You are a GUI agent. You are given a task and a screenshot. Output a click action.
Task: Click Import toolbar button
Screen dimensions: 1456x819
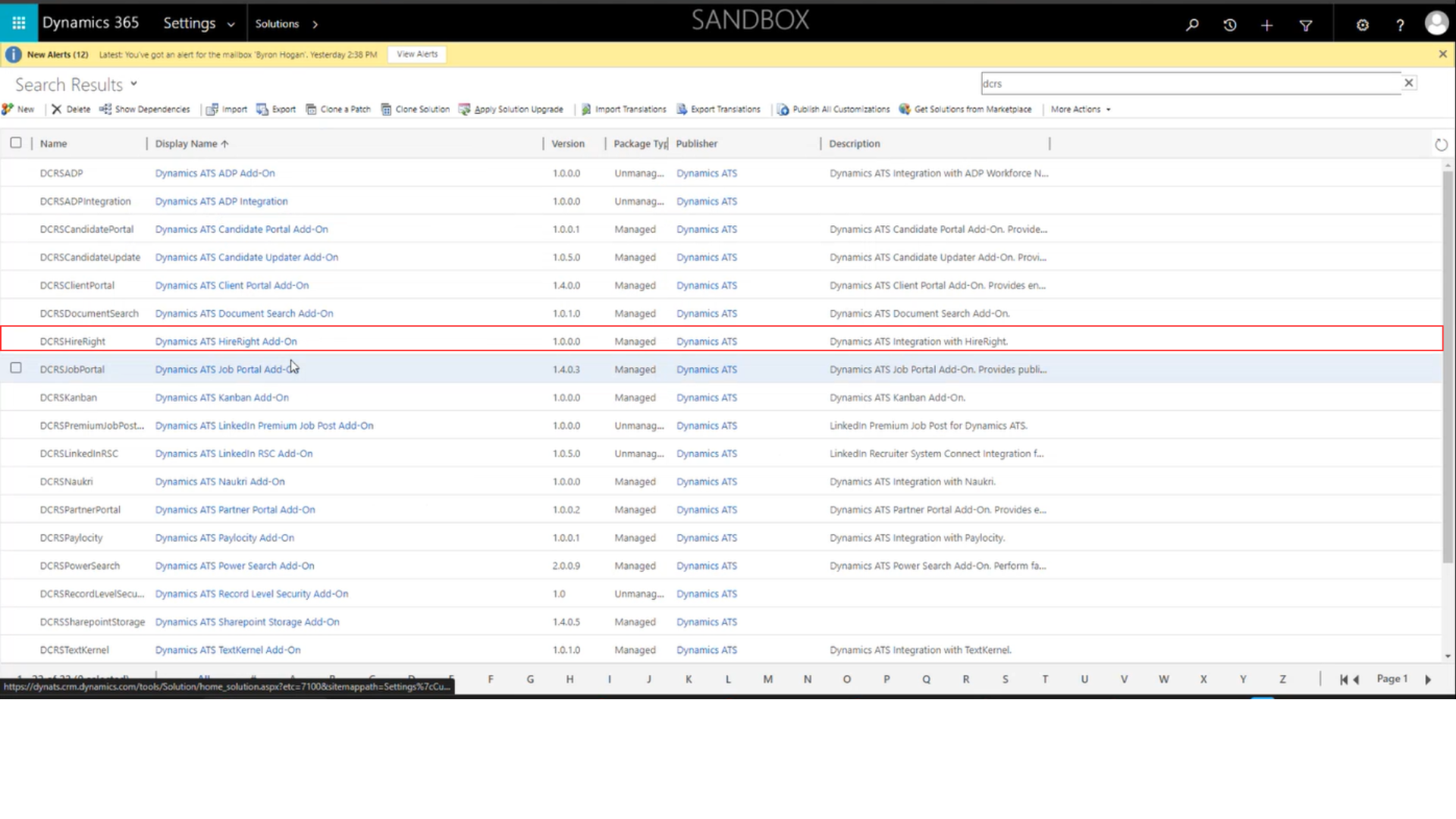[x=227, y=109]
